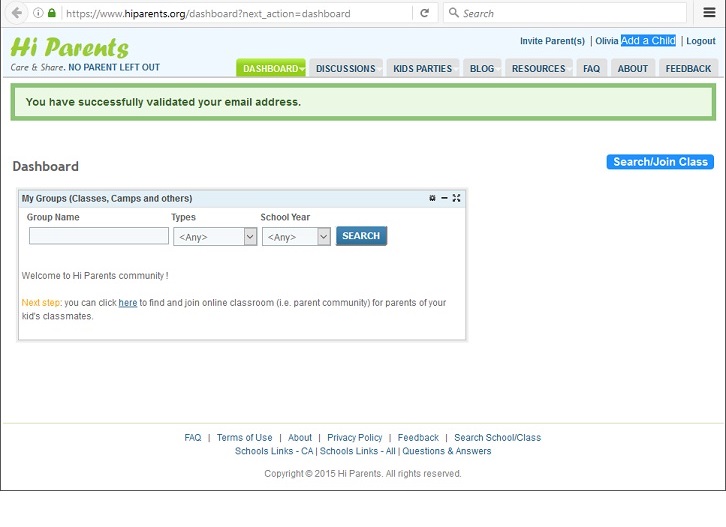This screenshot has width=726, height=527.
Task: Log out using the Logout link
Action: pos(701,41)
